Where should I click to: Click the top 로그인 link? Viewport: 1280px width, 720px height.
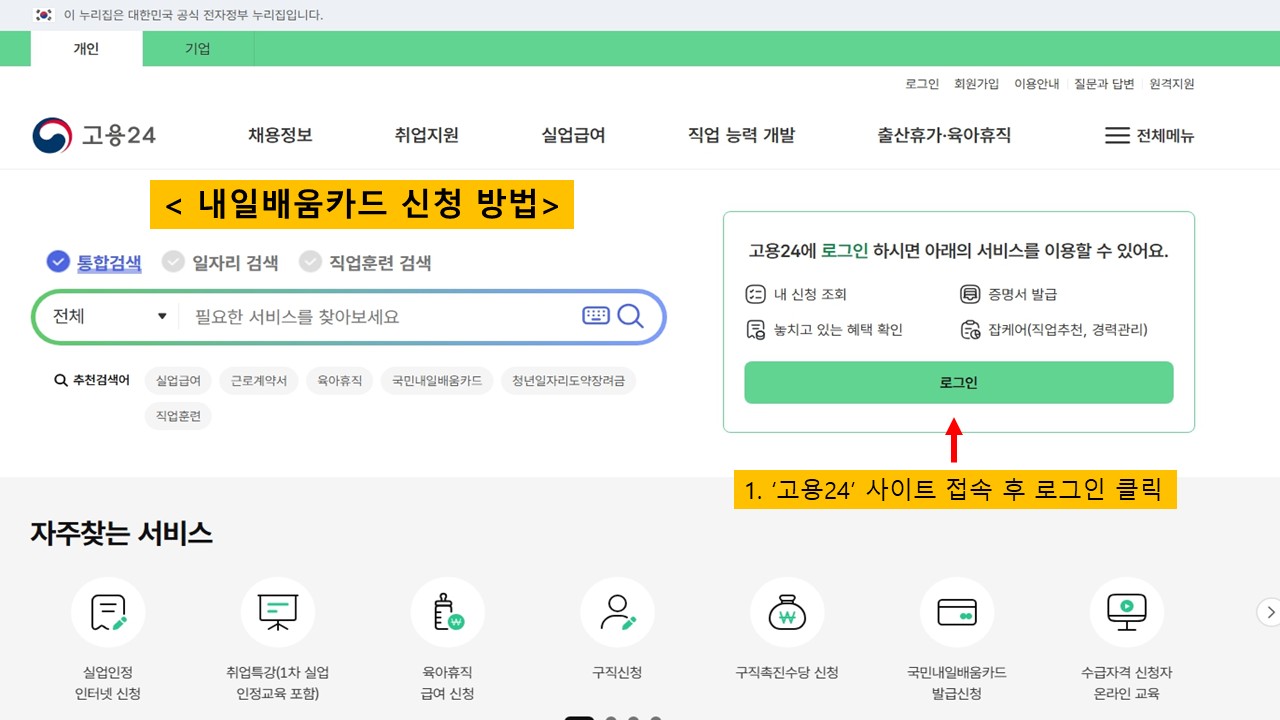tap(922, 84)
